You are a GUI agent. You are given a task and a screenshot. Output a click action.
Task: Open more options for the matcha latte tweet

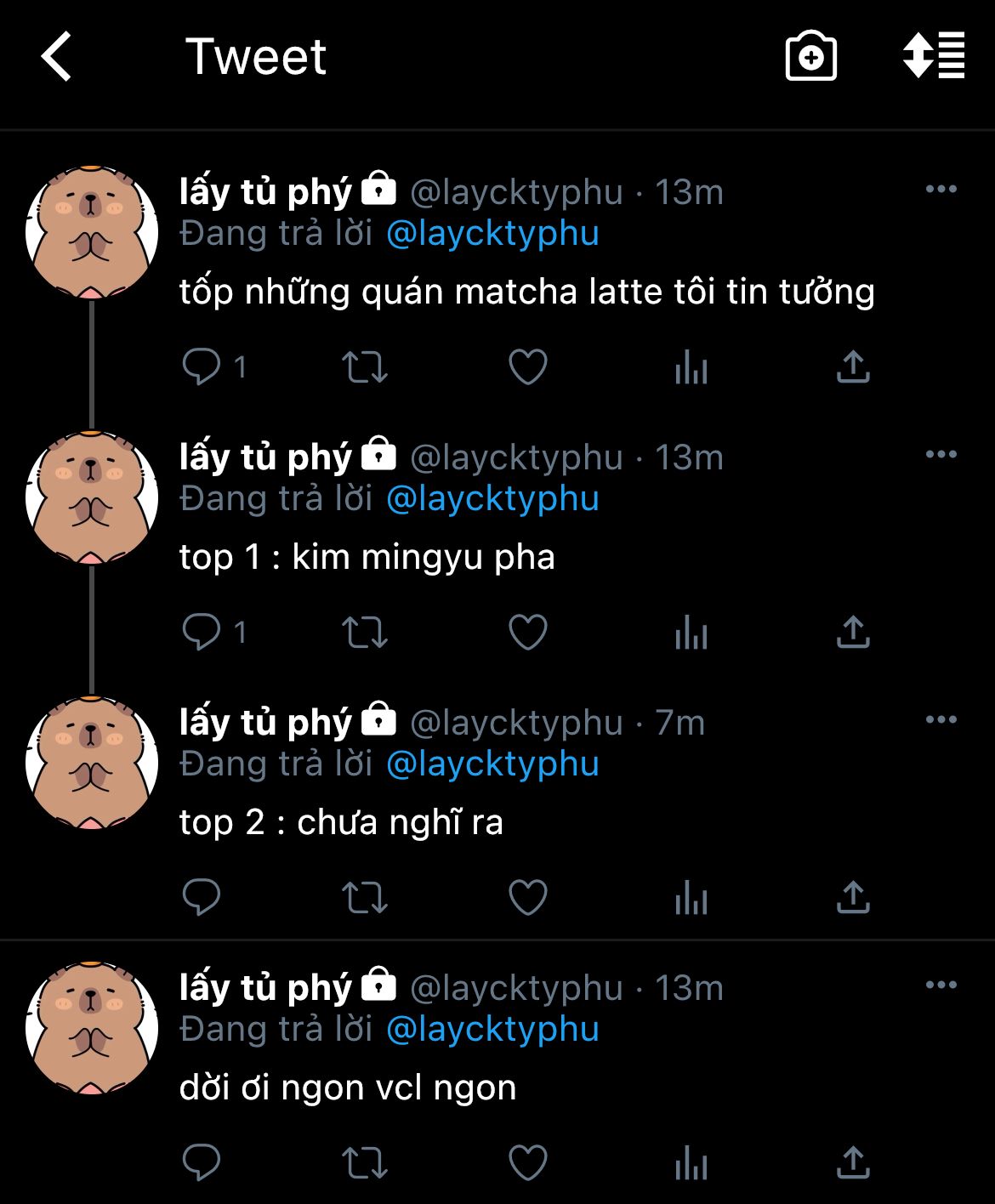point(941,189)
